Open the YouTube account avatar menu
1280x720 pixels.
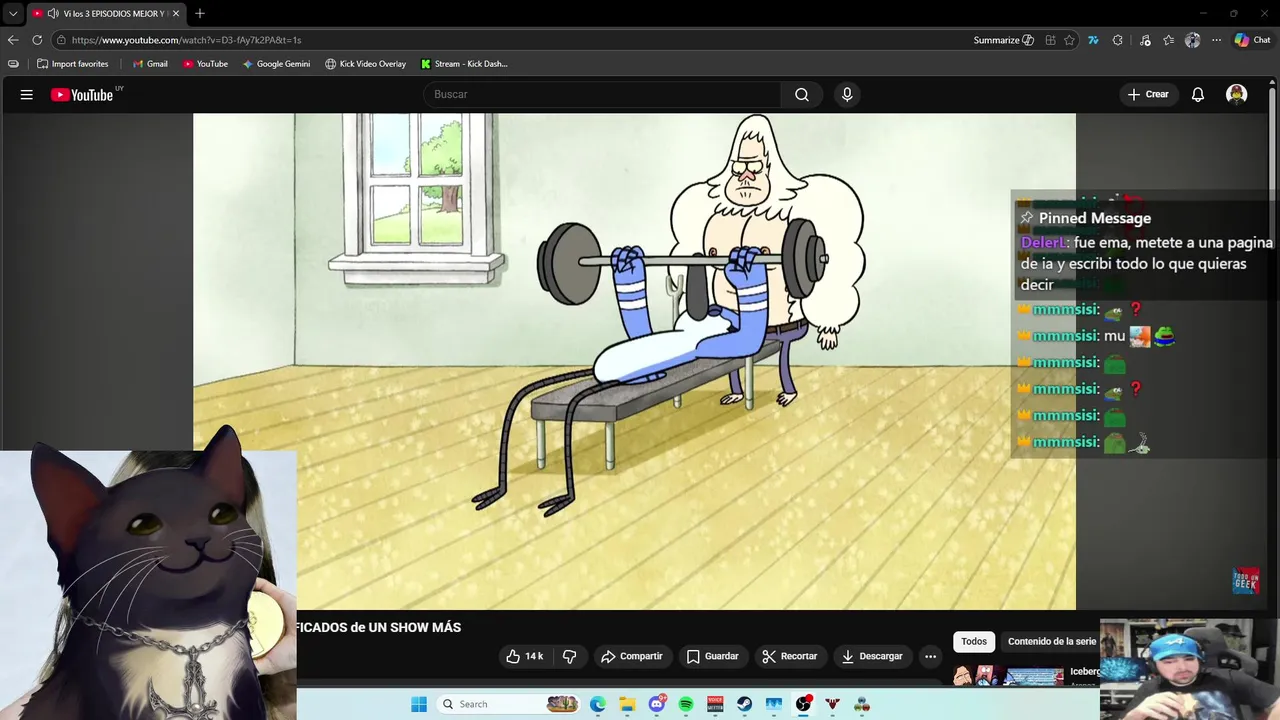click(1237, 94)
